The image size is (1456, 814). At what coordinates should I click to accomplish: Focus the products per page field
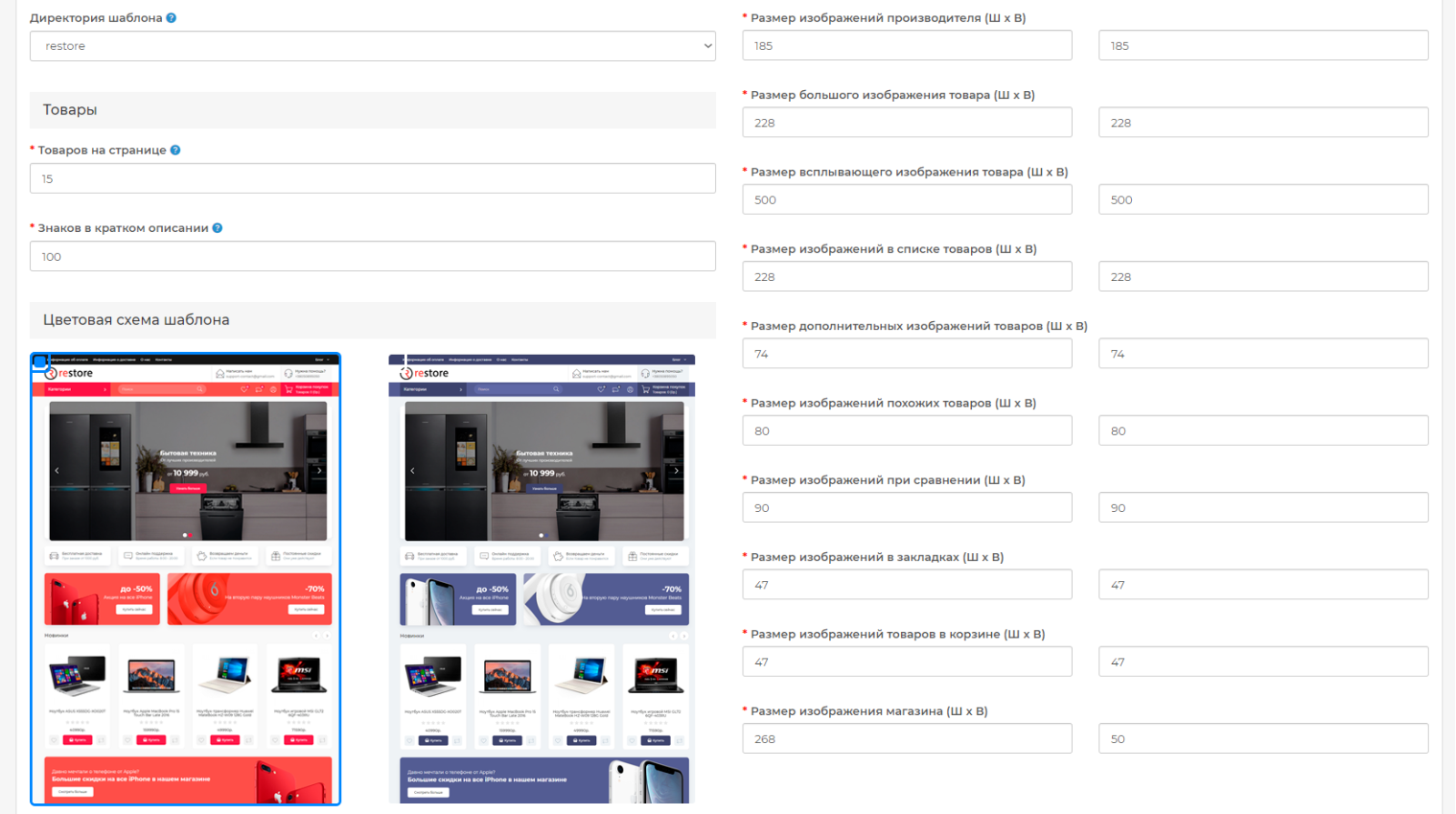click(x=372, y=178)
